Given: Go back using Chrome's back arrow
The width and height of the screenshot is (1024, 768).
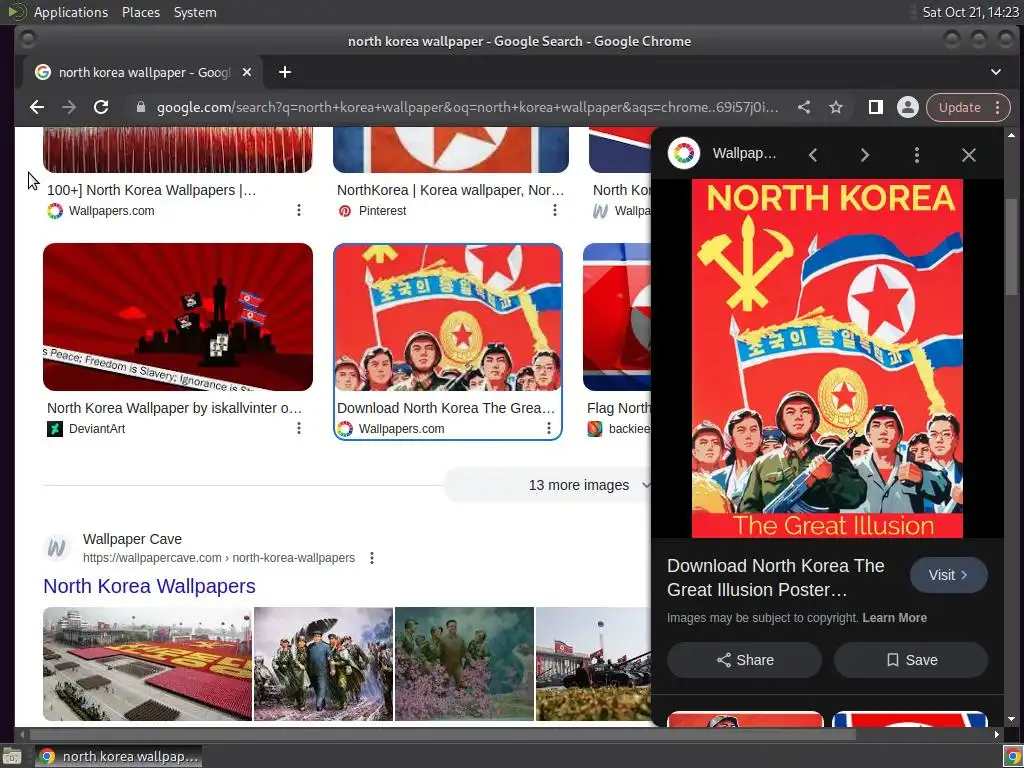Looking at the screenshot, I should coord(37,107).
